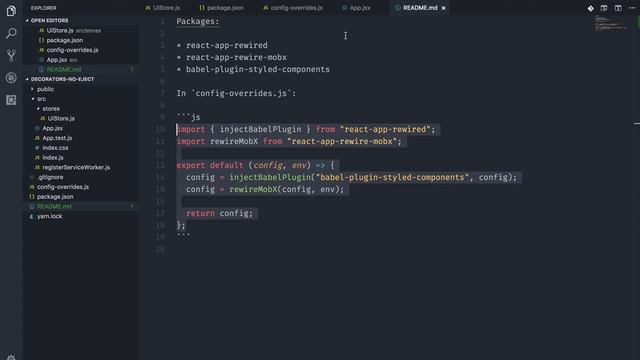Open App.test.js file
The height and width of the screenshot is (360, 640).
tap(57, 138)
